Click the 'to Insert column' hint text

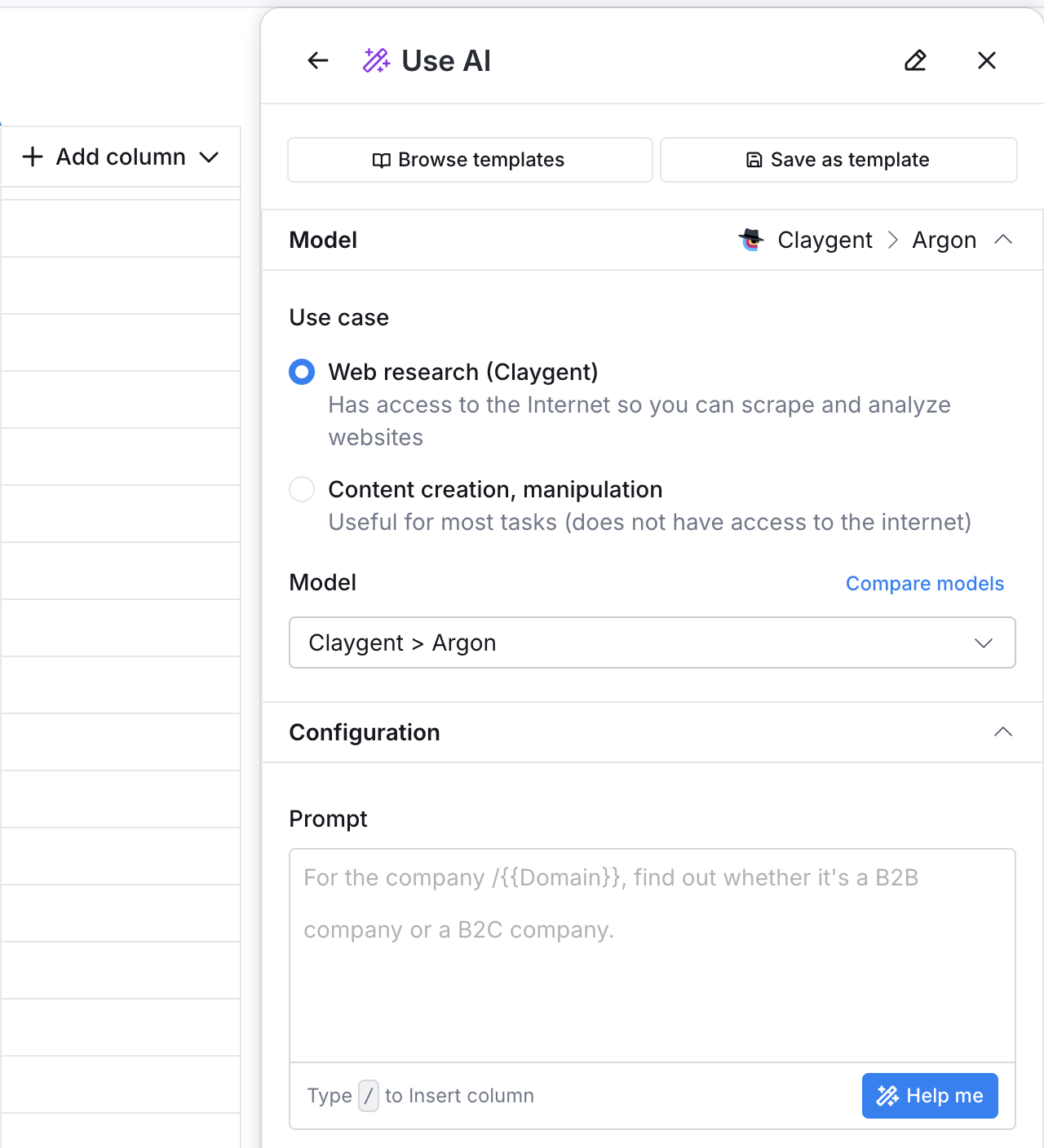(x=459, y=1096)
